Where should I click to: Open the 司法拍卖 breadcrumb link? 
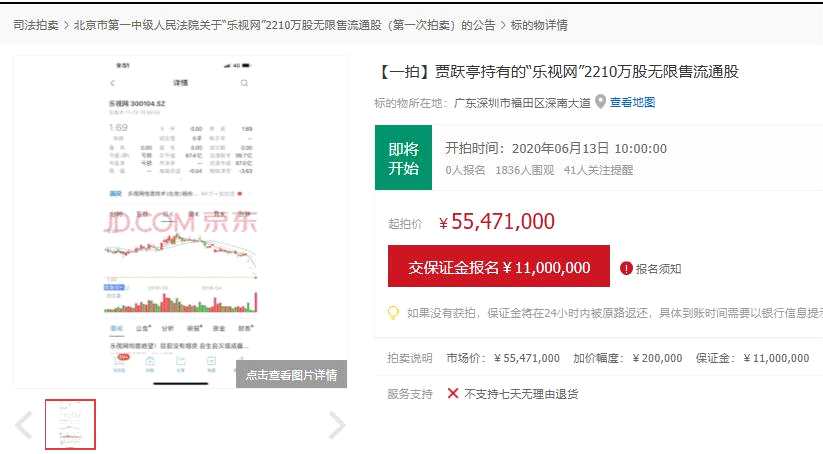(x=36, y=25)
